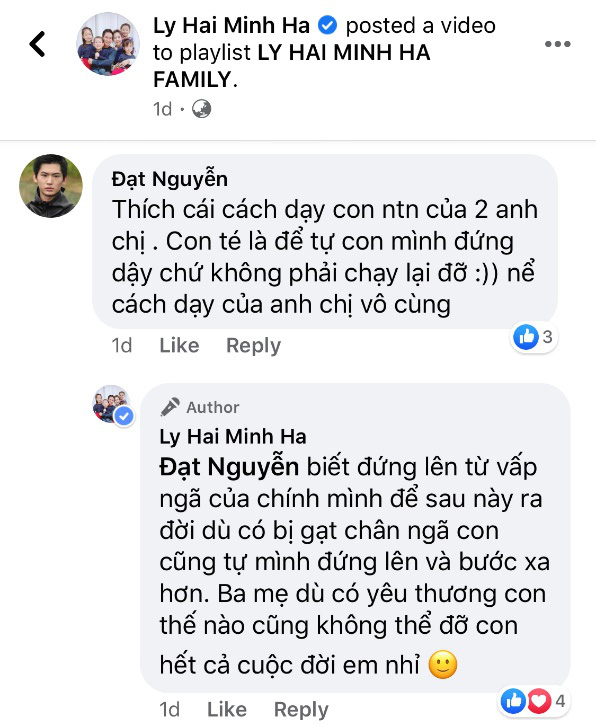Open Đạt Nguyễn's profile picture

click(x=51, y=186)
